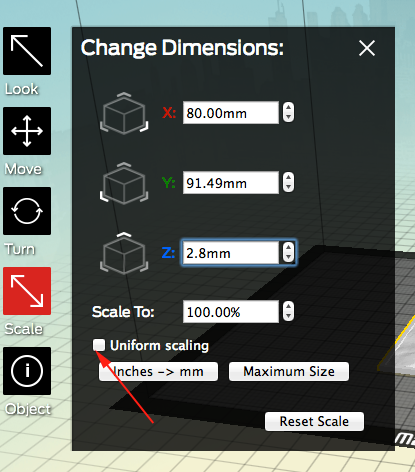The image size is (415, 472).
Task: Increase the X dimension with stepper
Action: click(x=288, y=108)
